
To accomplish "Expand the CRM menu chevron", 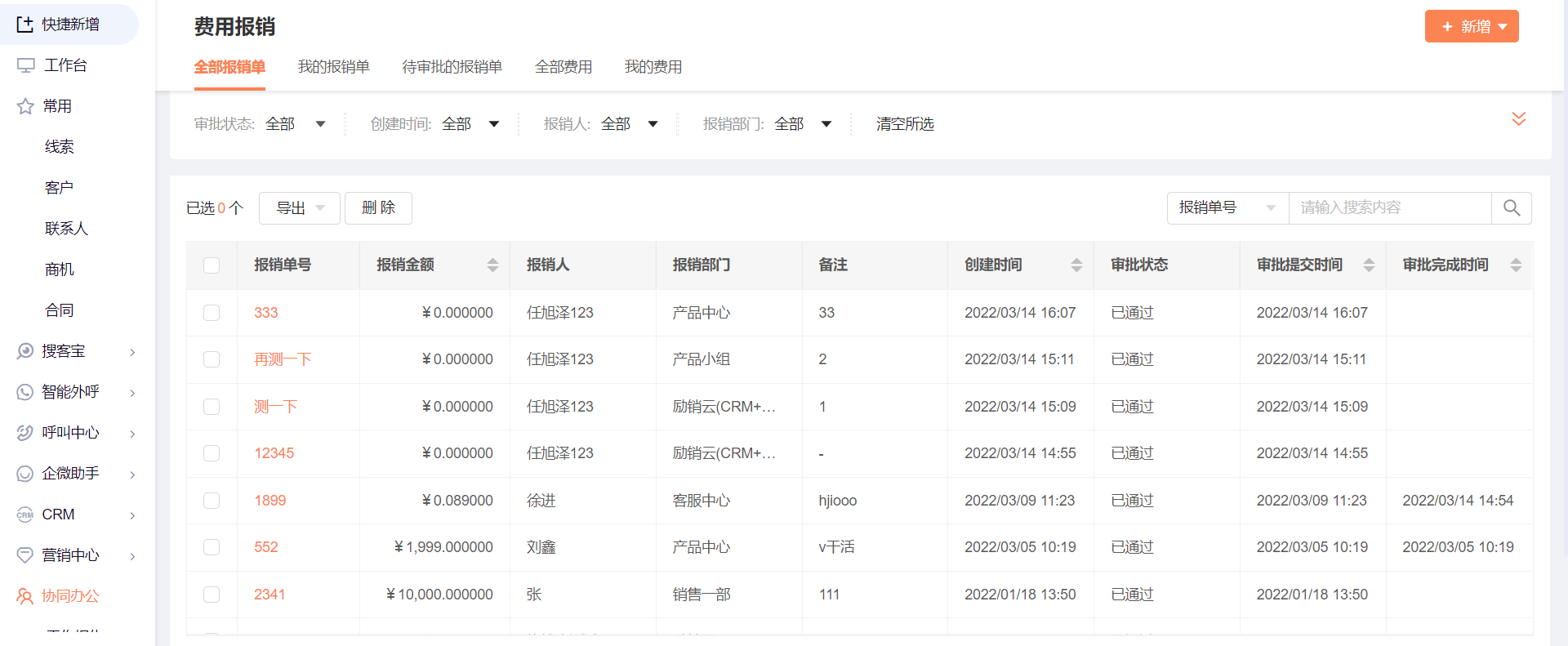I will click(x=132, y=515).
